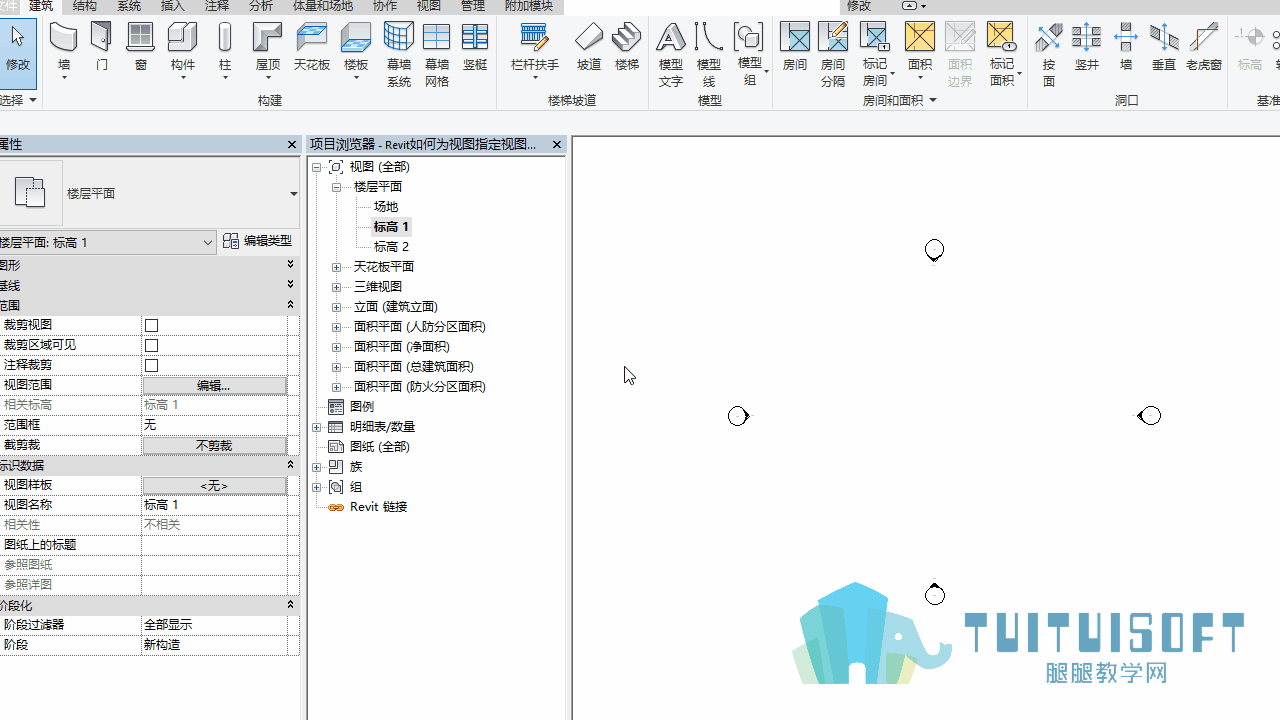This screenshot has width=1280, height=720.
Task: Switch to the 结构 ribbon tab
Action: coord(85,6)
